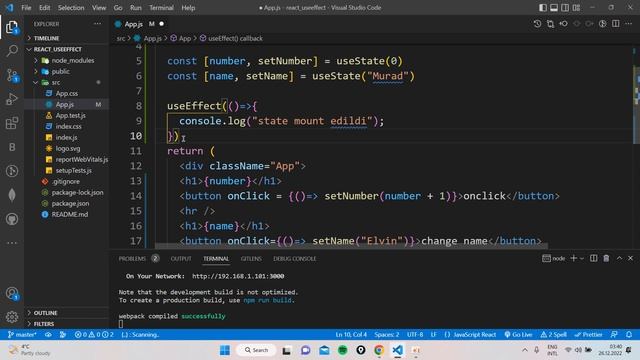Click Spaces: 2 indentation setting
Image resolution: width=640 pixels, height=360 pixels.
coord(387,335)
